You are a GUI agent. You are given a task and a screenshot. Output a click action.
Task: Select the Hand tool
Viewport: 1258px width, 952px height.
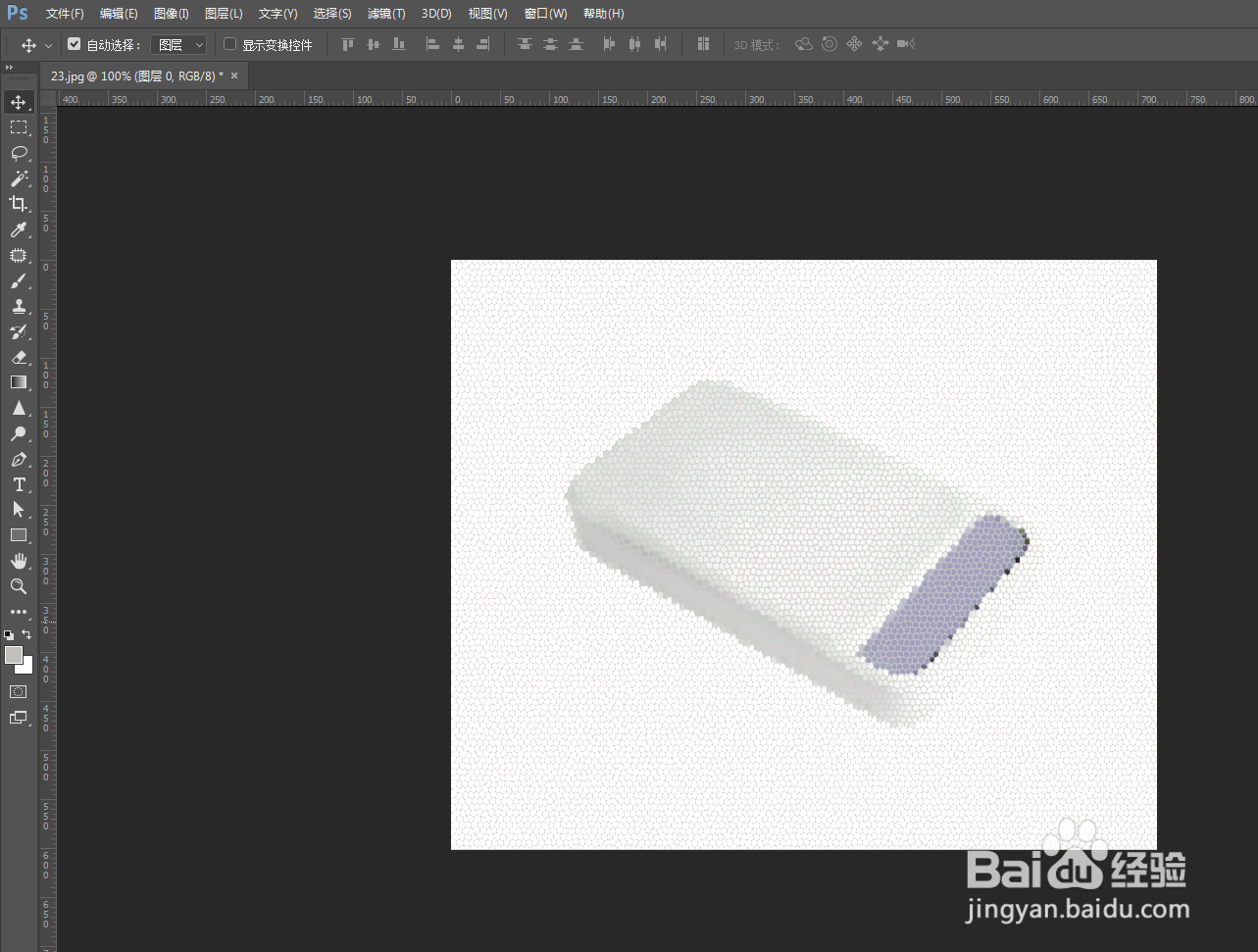click(x=19, y=561)
